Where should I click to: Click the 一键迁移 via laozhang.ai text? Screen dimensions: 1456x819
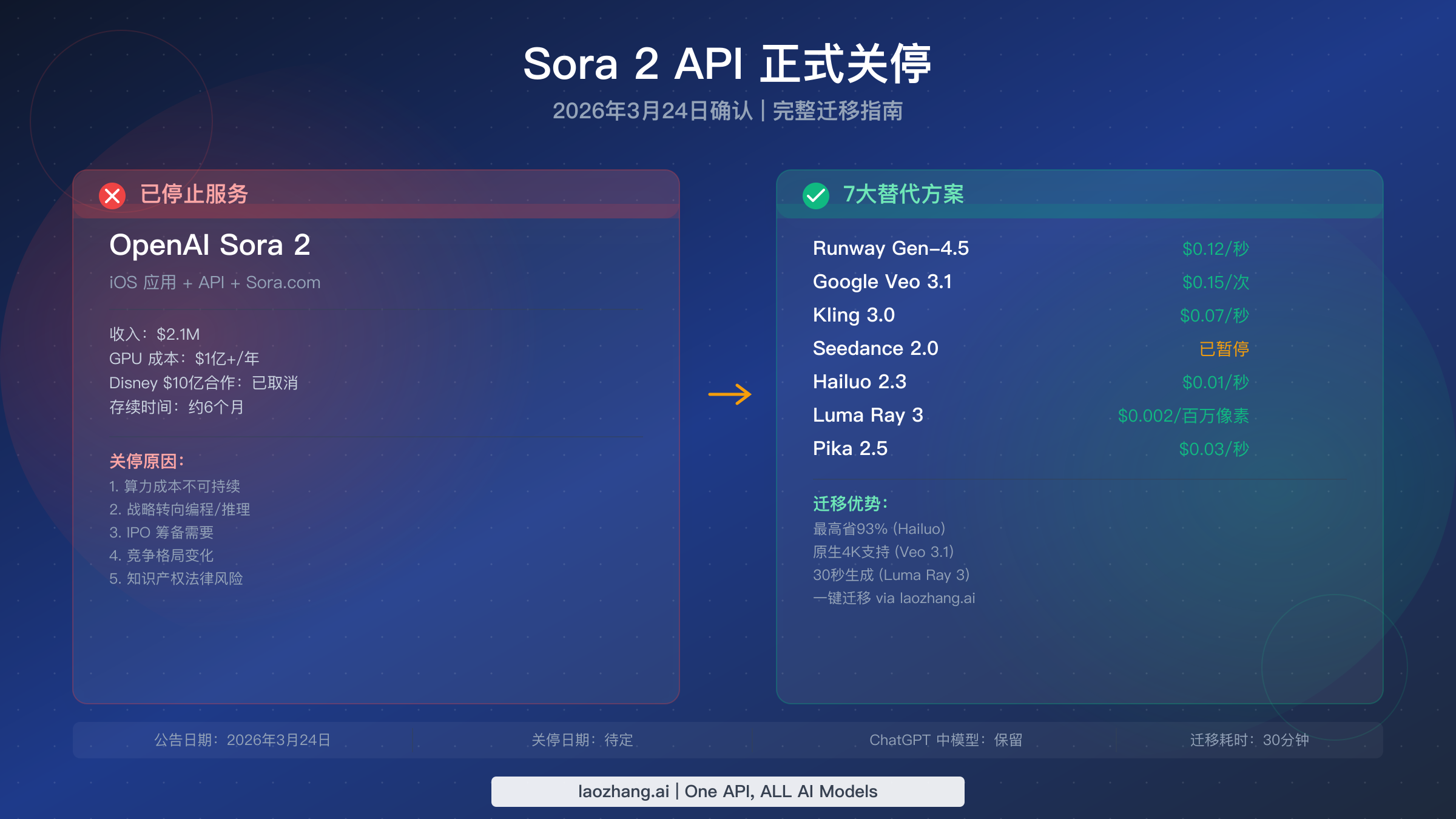[894, 598]
